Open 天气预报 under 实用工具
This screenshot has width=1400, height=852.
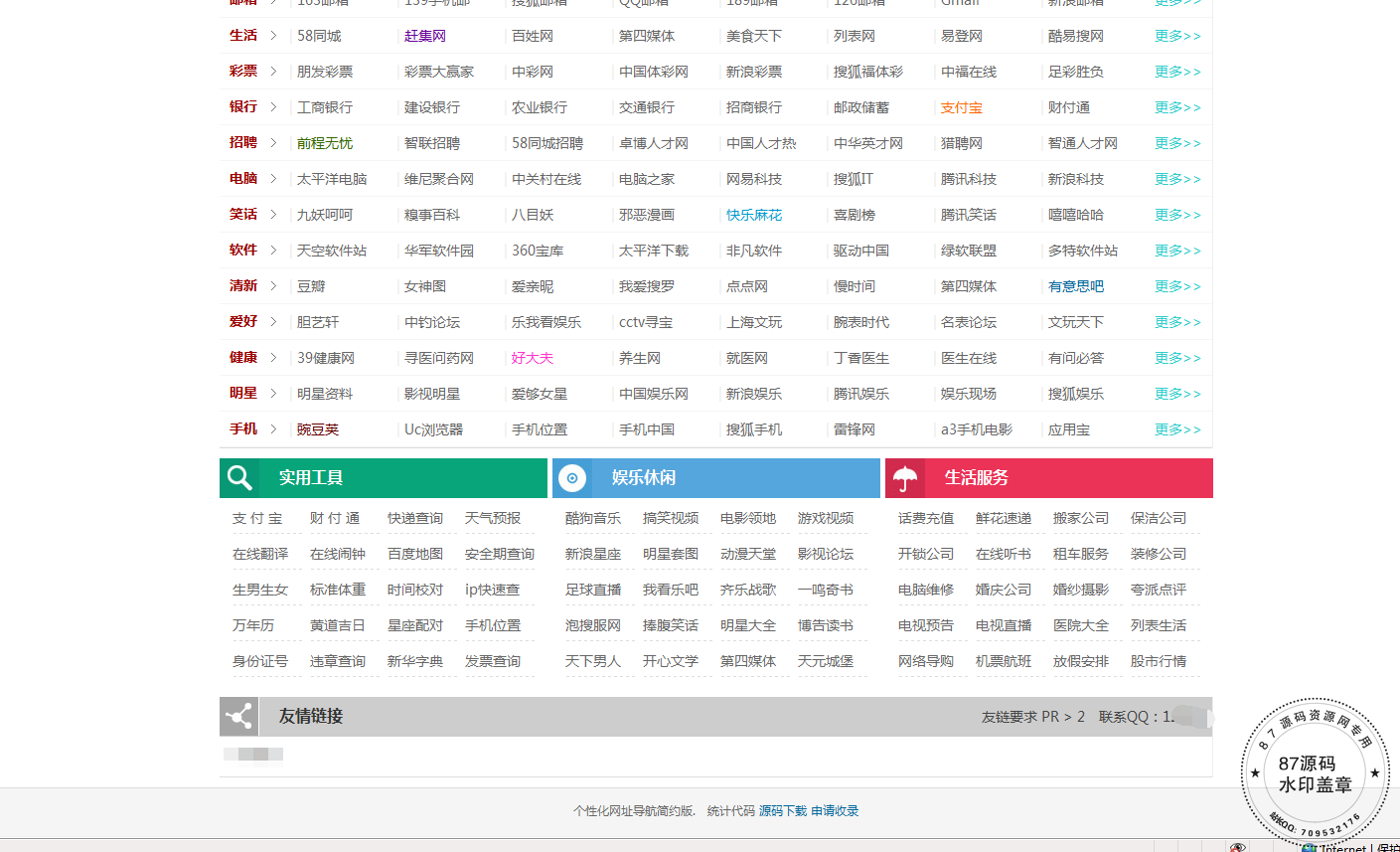pos(493,518)
